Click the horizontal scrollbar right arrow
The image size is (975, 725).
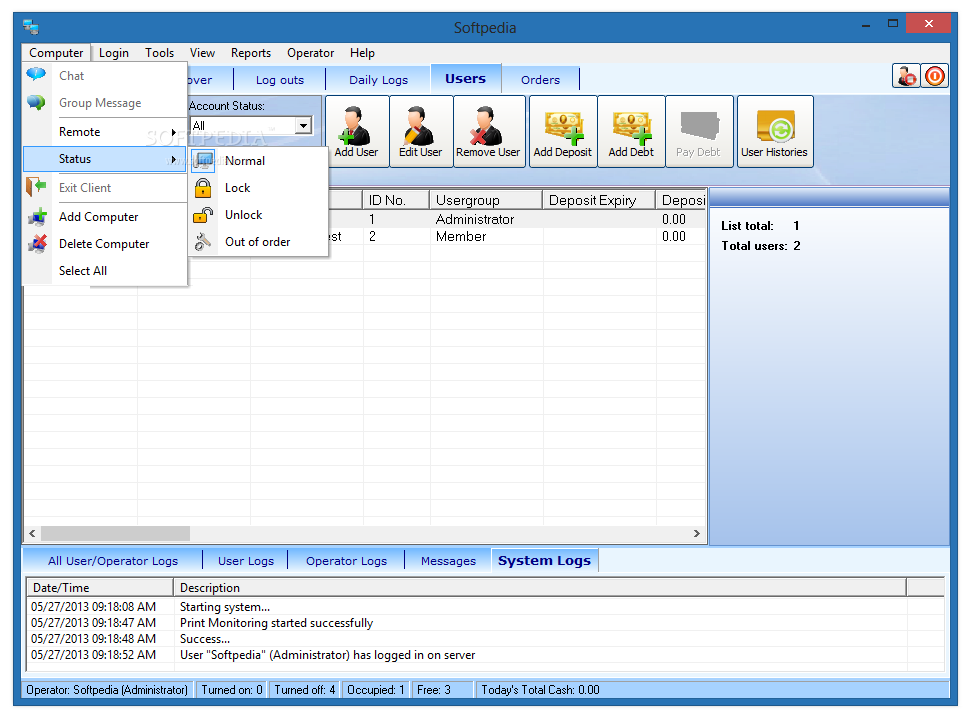point(696,533)
